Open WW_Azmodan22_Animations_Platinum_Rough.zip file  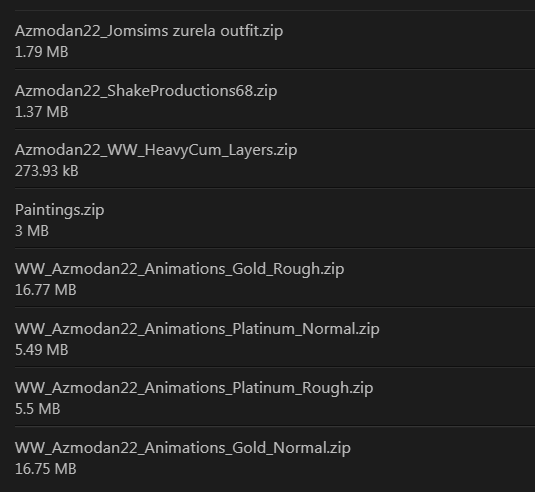click(194, 388)
